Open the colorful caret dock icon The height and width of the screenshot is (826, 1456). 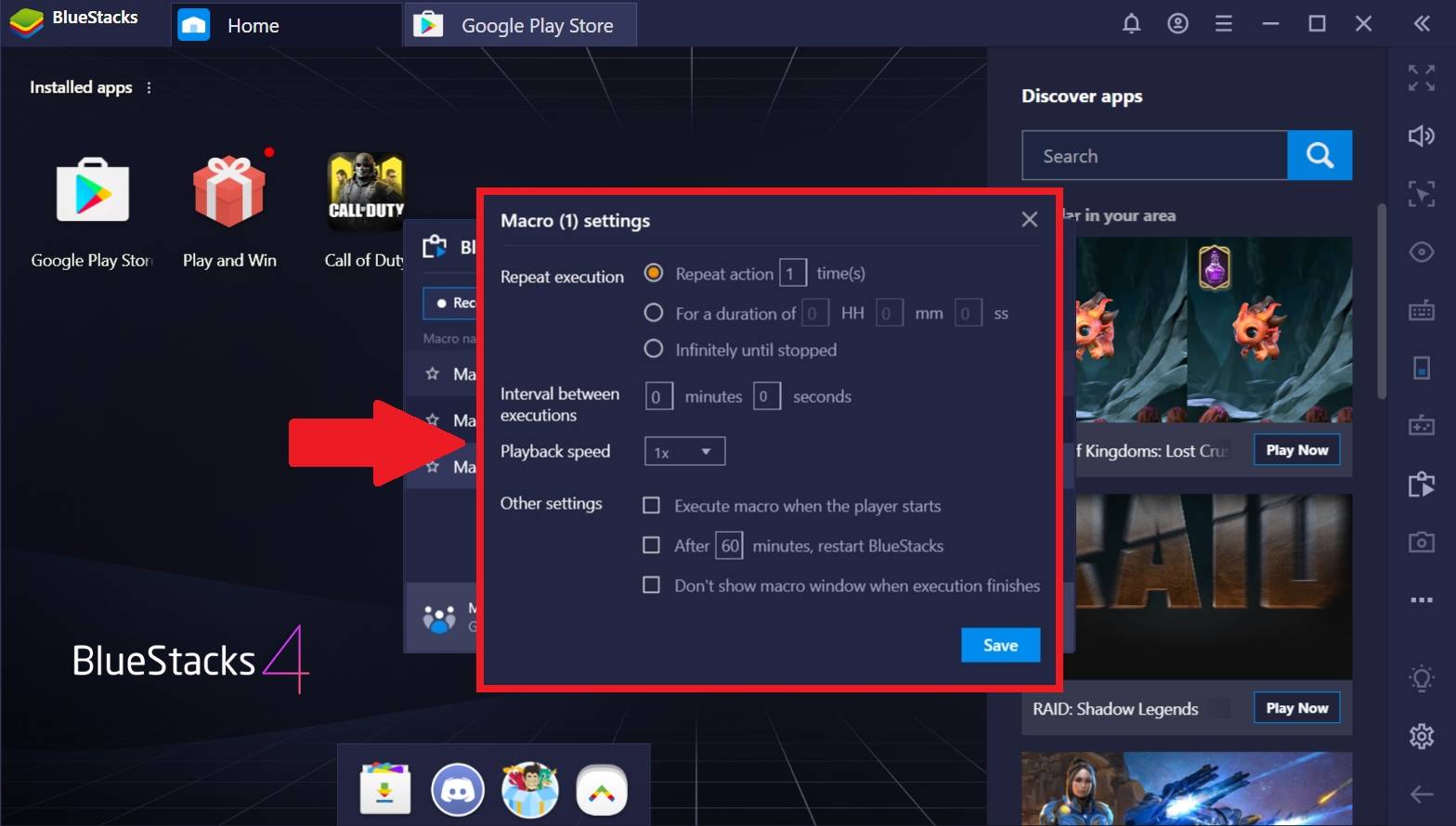click(x=602, y=790)
